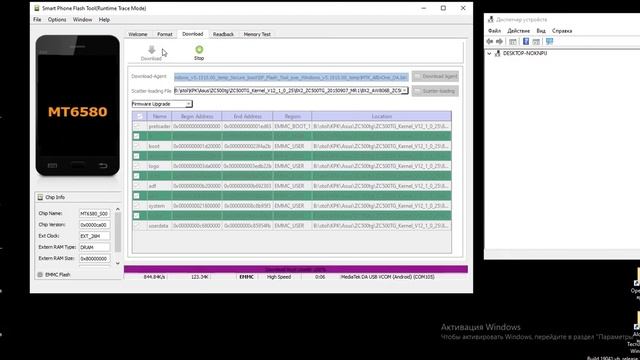Click the EMMC Flash icon

click(40, 275)
